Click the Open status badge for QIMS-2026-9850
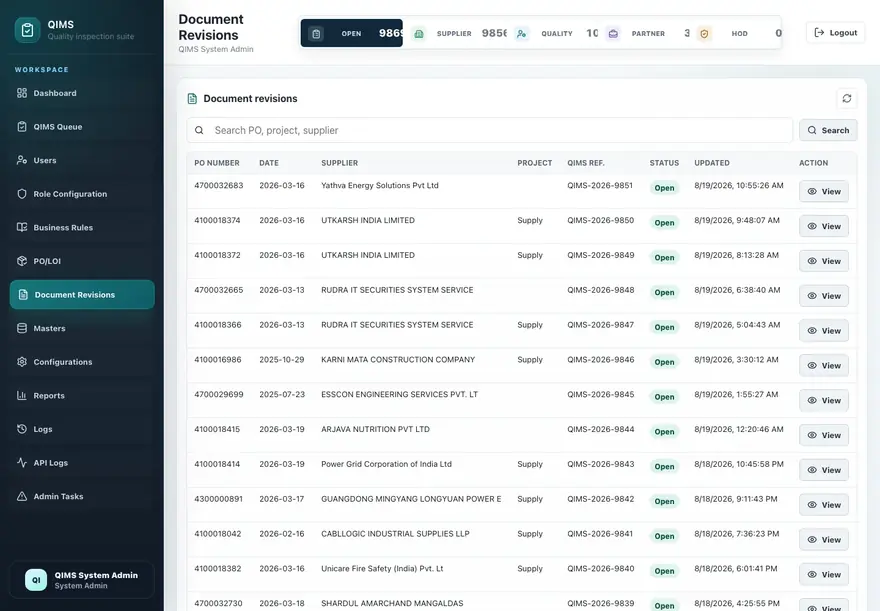 tap(664, 223)
